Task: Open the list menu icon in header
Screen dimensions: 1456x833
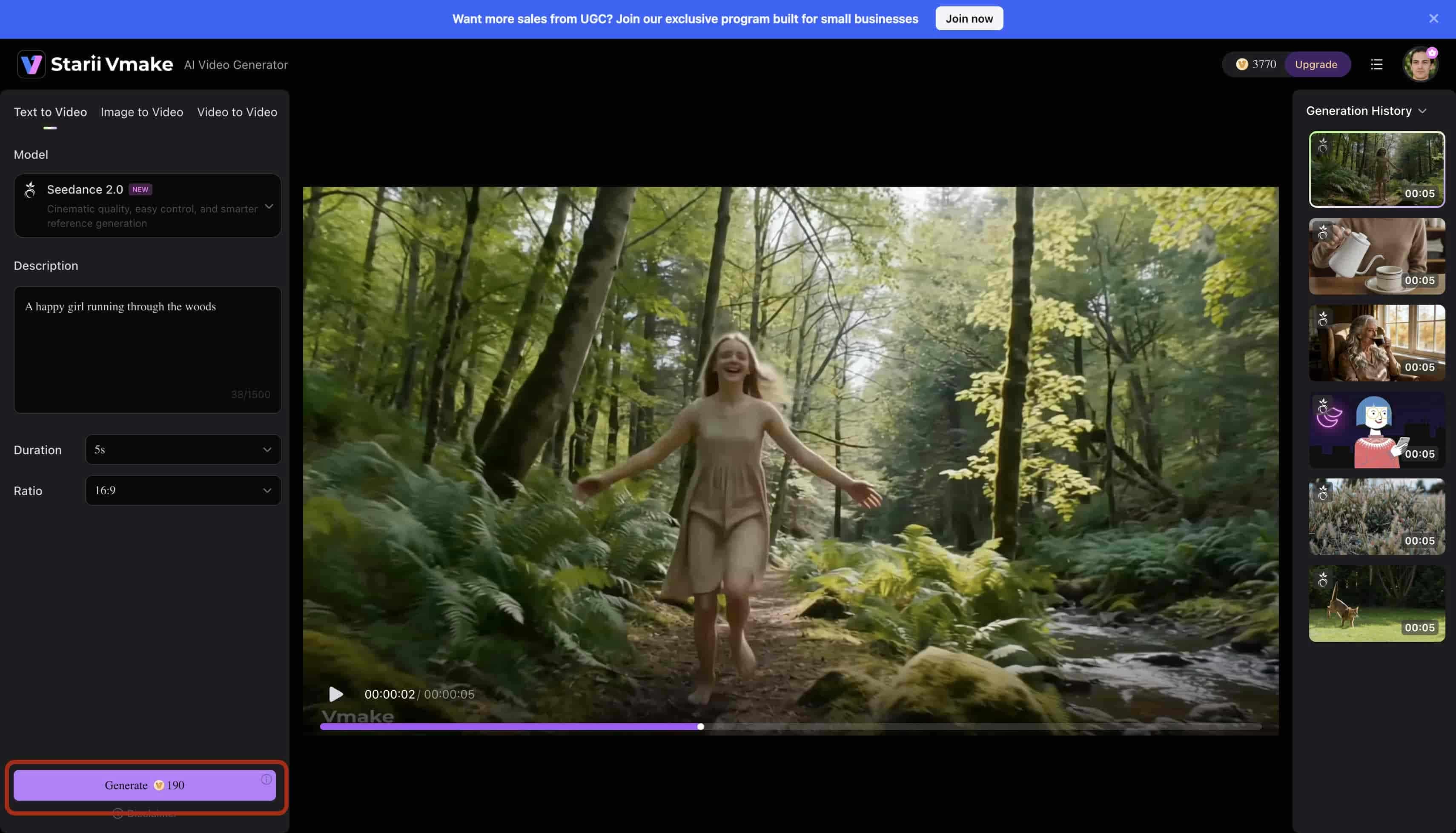Action: tap(1376, 64)
